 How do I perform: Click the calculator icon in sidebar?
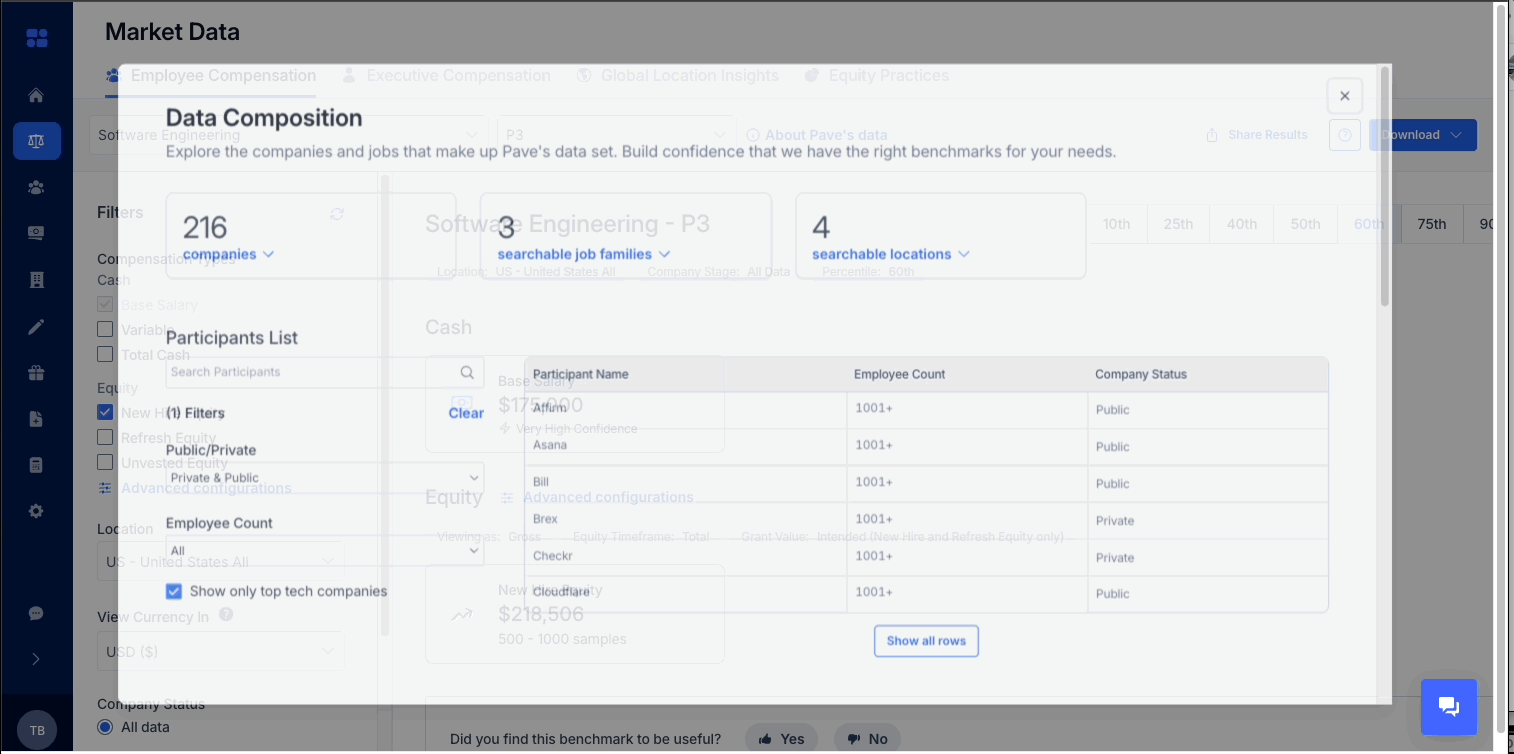point(35,464)
